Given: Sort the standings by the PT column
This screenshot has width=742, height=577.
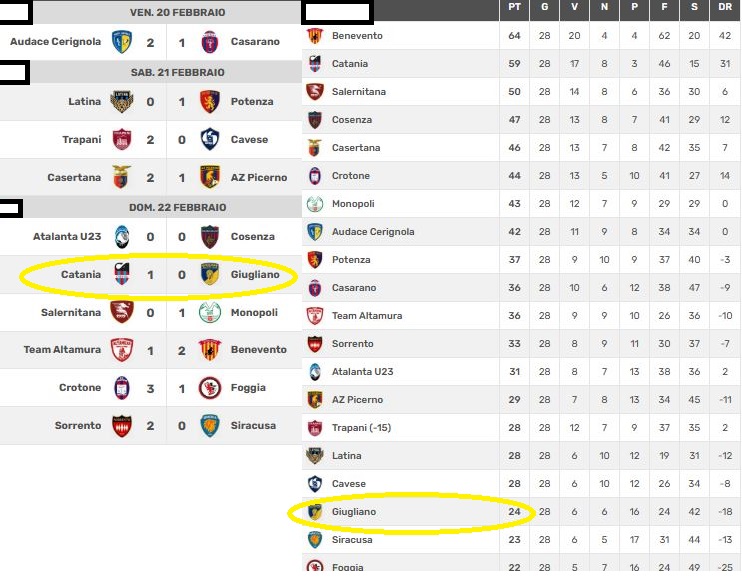Looking at the screenshot, I should [x=515, y=9].
